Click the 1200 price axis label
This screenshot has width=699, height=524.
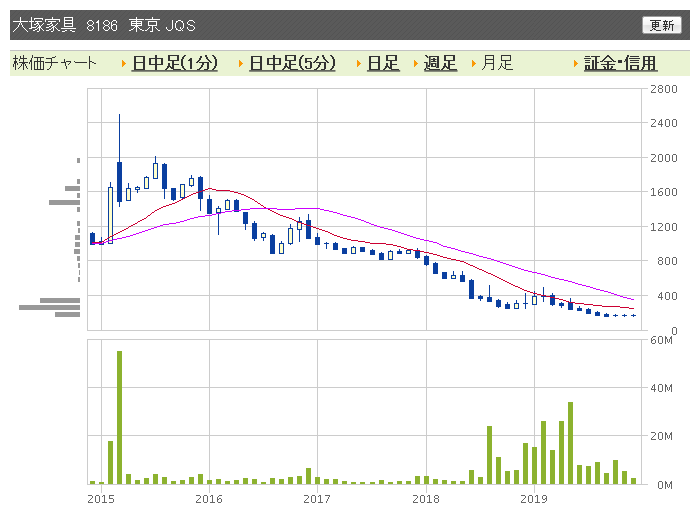pos(663,227)
